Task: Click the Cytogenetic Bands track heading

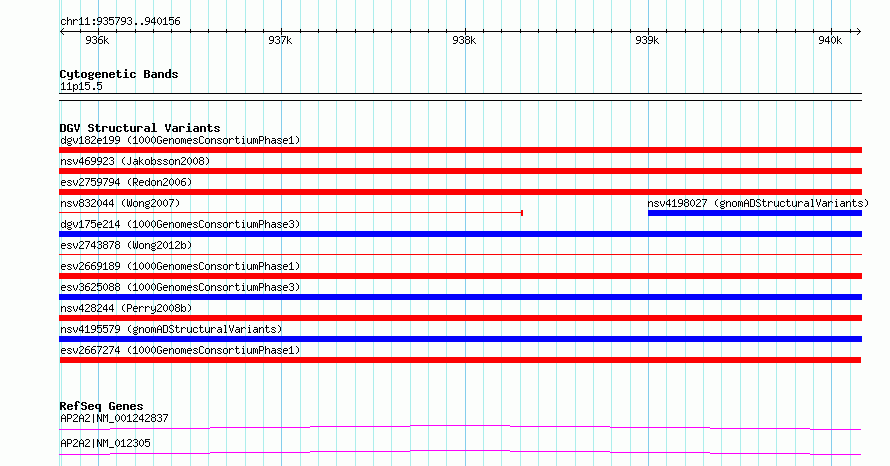Action: [119, 74]
